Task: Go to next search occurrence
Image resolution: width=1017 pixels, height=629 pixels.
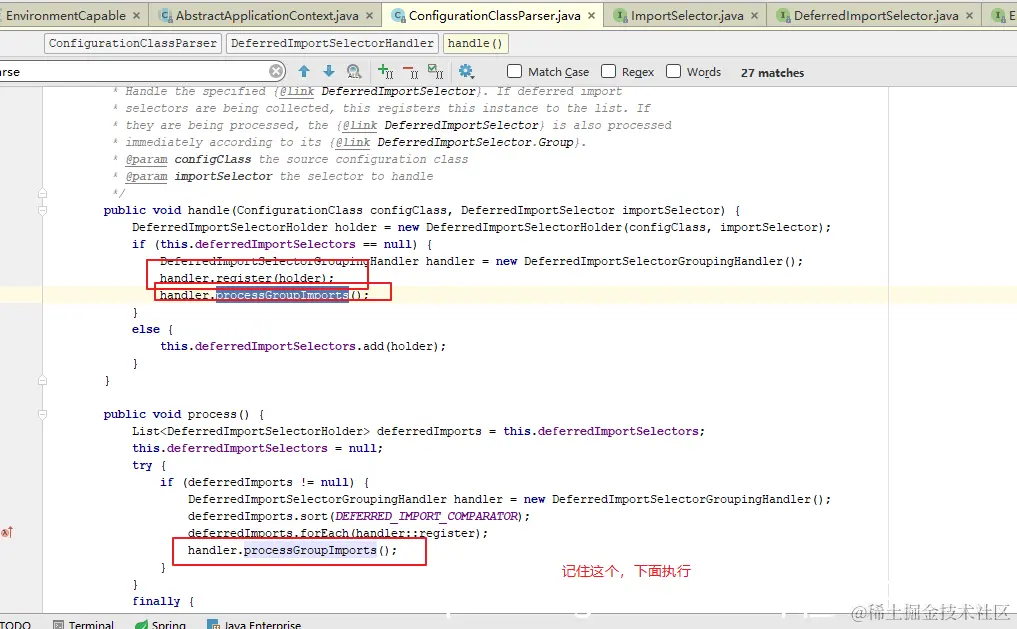Action: tap(329, 71)
